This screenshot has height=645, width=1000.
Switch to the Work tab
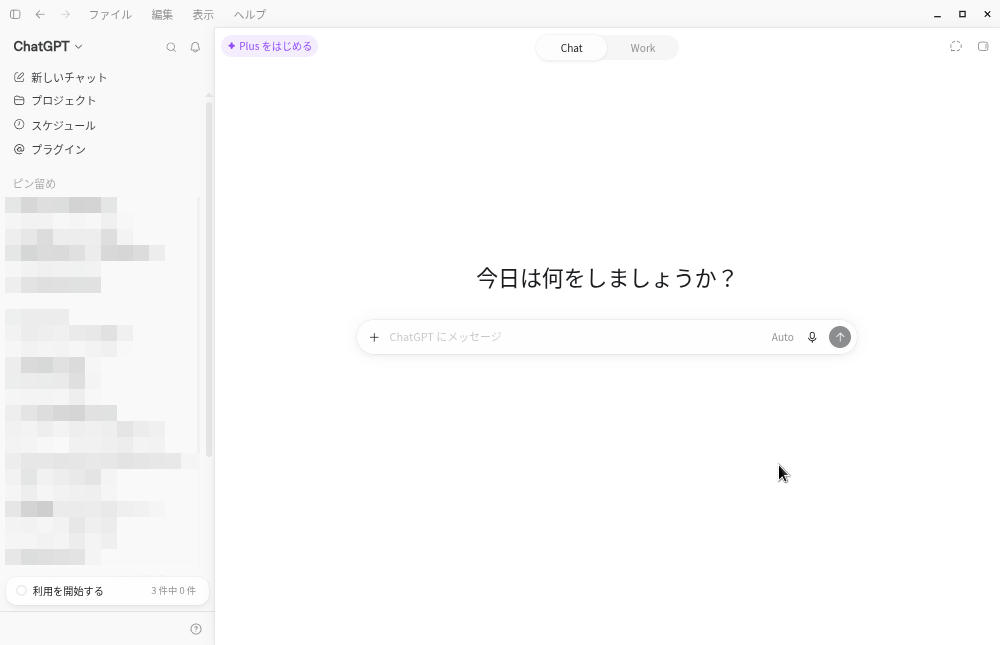pyautogui.click(x=643, y=48)
